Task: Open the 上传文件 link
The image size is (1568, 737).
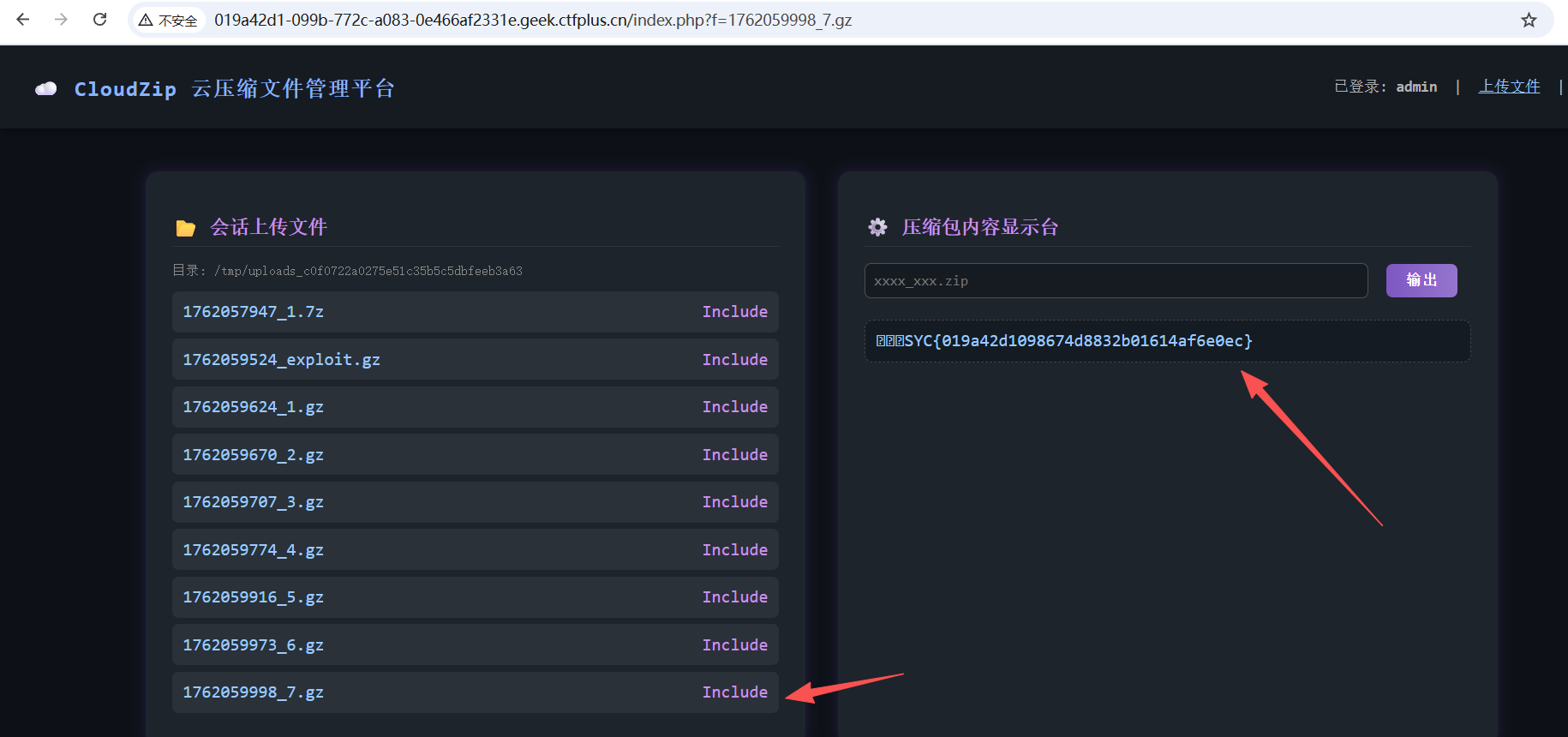Action: [x=1509, y=87]
